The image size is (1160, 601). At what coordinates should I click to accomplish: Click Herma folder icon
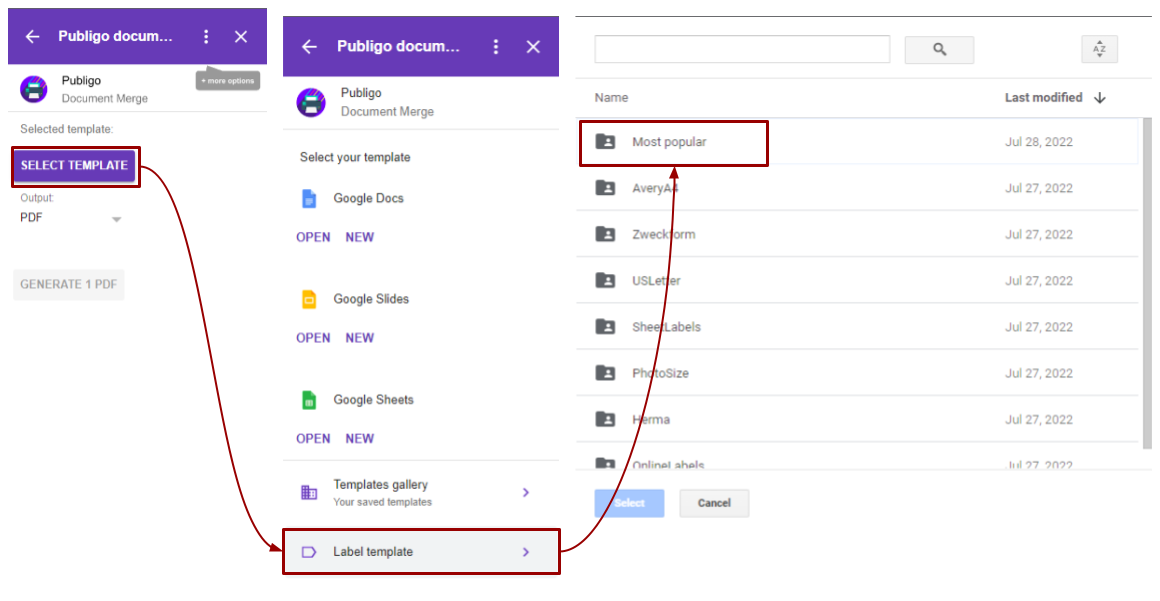coord(605,419)
